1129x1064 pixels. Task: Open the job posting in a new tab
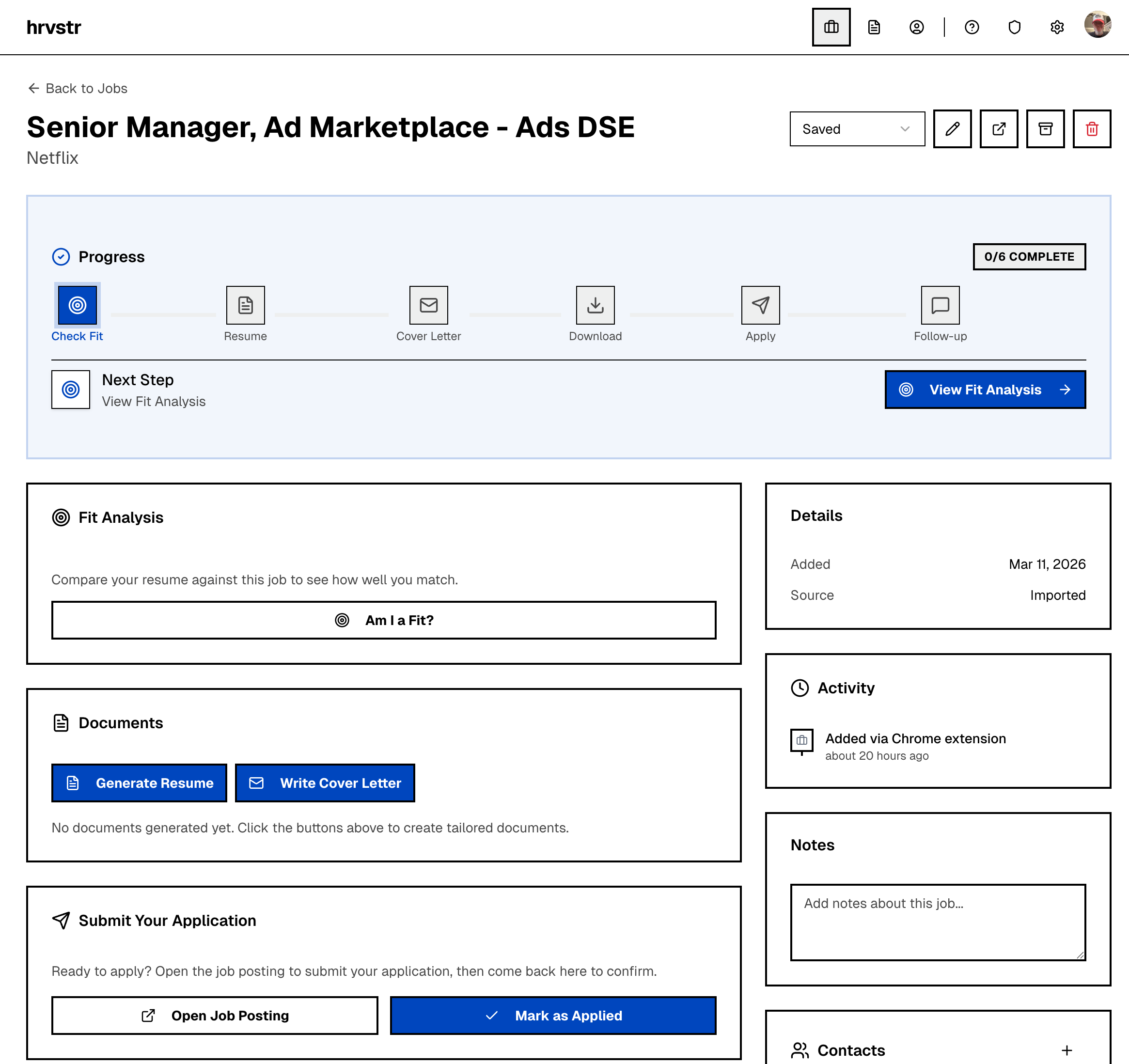[x=215, y=1016]
